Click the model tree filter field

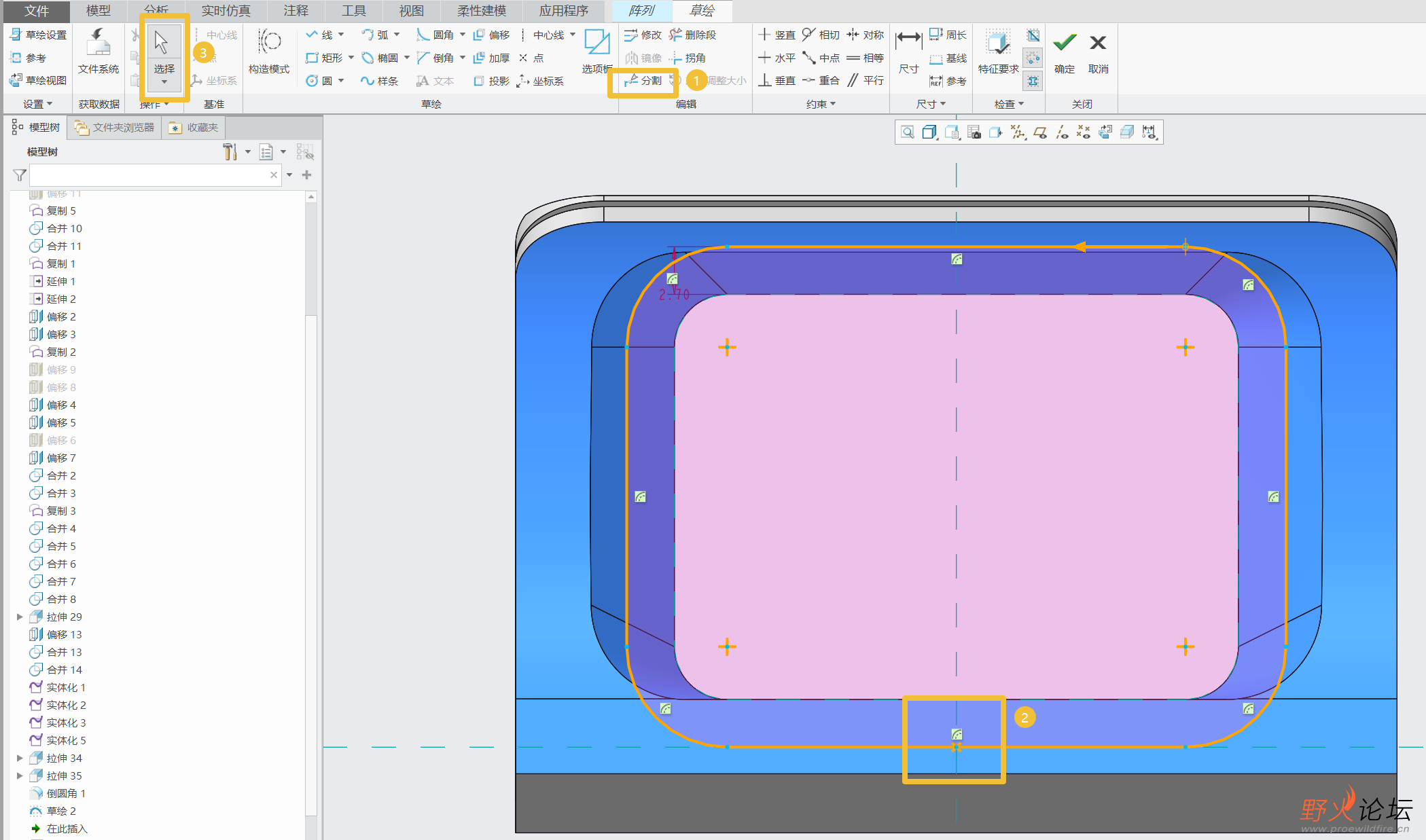(149, 175)
